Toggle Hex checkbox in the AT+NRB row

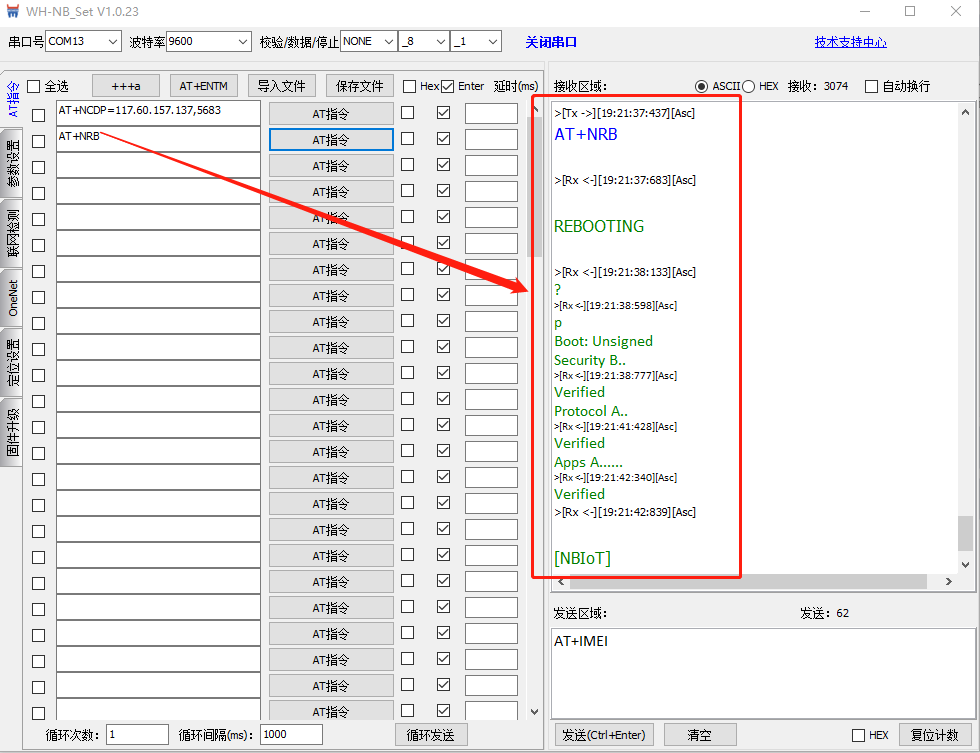(408, 138)
